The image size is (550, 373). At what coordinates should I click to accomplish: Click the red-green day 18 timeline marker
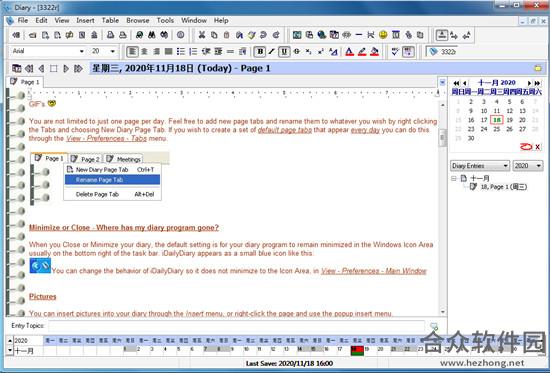click(357, 351)
